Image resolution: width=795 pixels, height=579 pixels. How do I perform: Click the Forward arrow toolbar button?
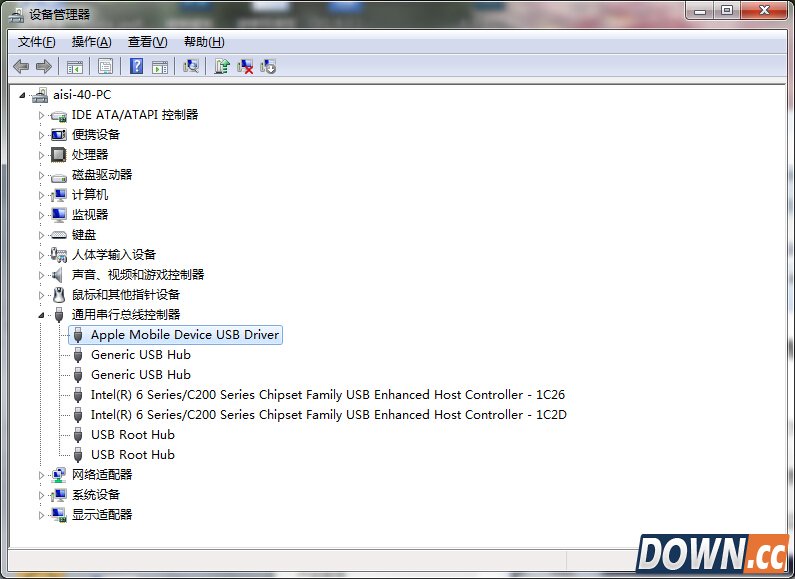[43, 66]
